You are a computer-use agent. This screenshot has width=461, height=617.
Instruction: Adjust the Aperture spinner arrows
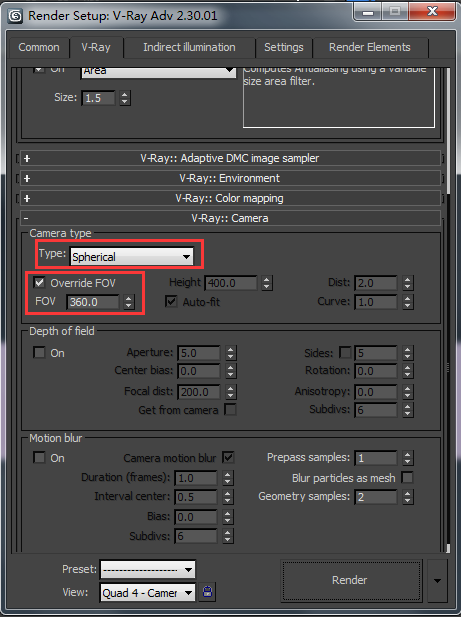(x=230, y=353)
